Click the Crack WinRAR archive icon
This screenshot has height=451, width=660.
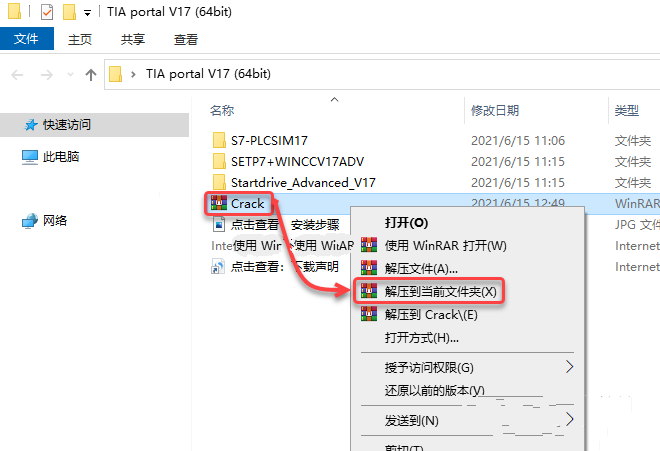point(219,203)
